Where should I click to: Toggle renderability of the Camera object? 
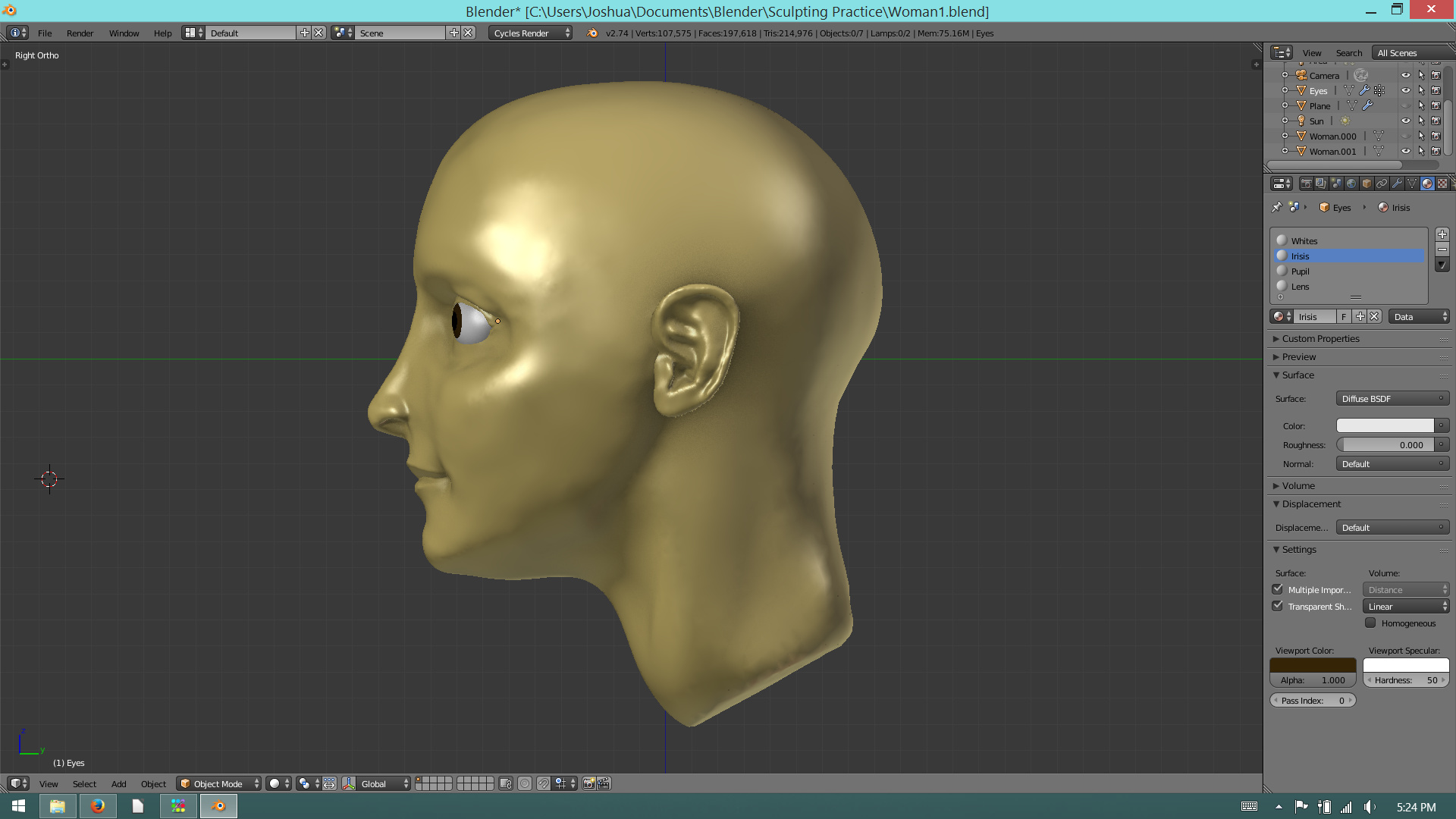point(1436,75)
